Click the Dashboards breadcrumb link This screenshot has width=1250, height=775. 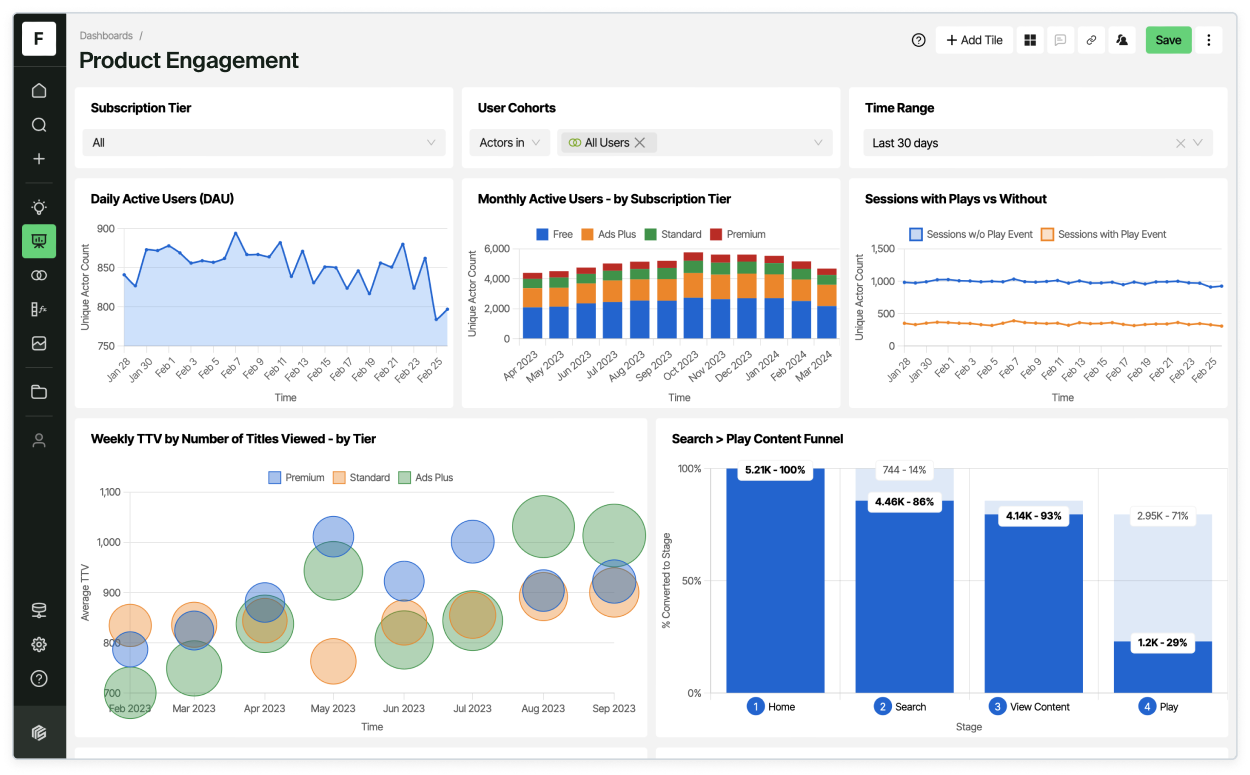tap(106, 35)
